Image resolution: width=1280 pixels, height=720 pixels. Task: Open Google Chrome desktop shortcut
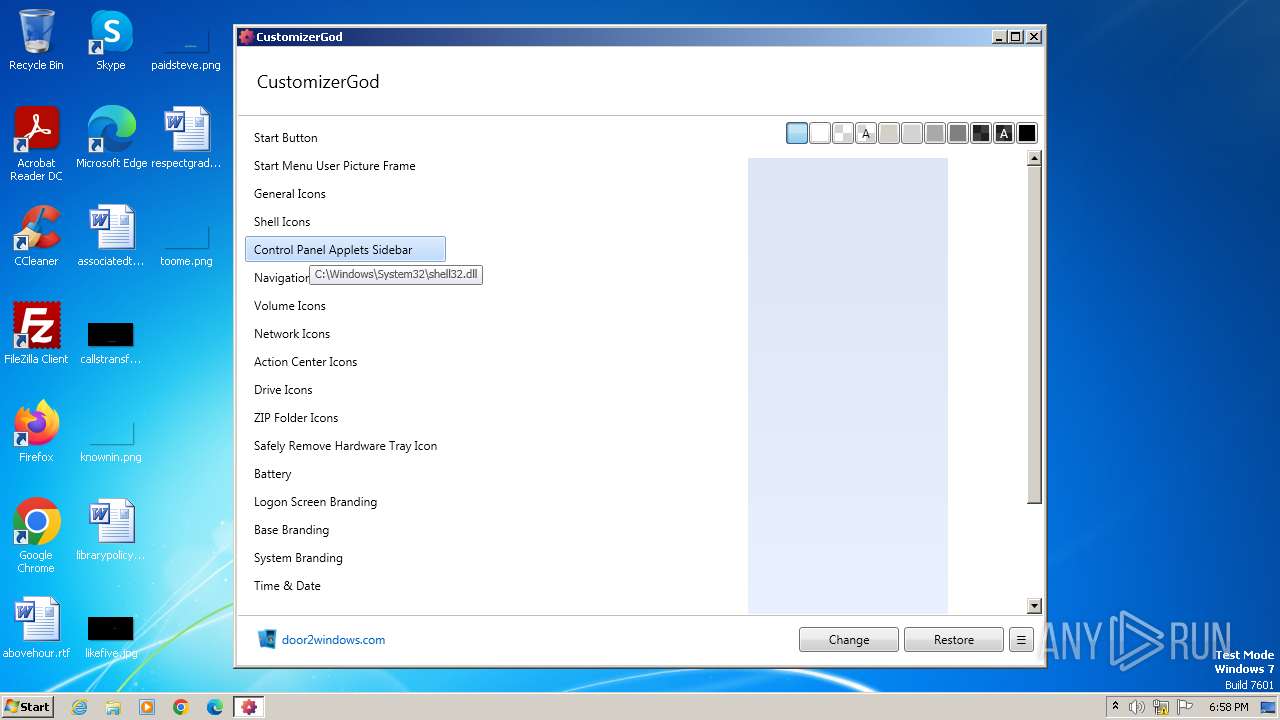36,535
